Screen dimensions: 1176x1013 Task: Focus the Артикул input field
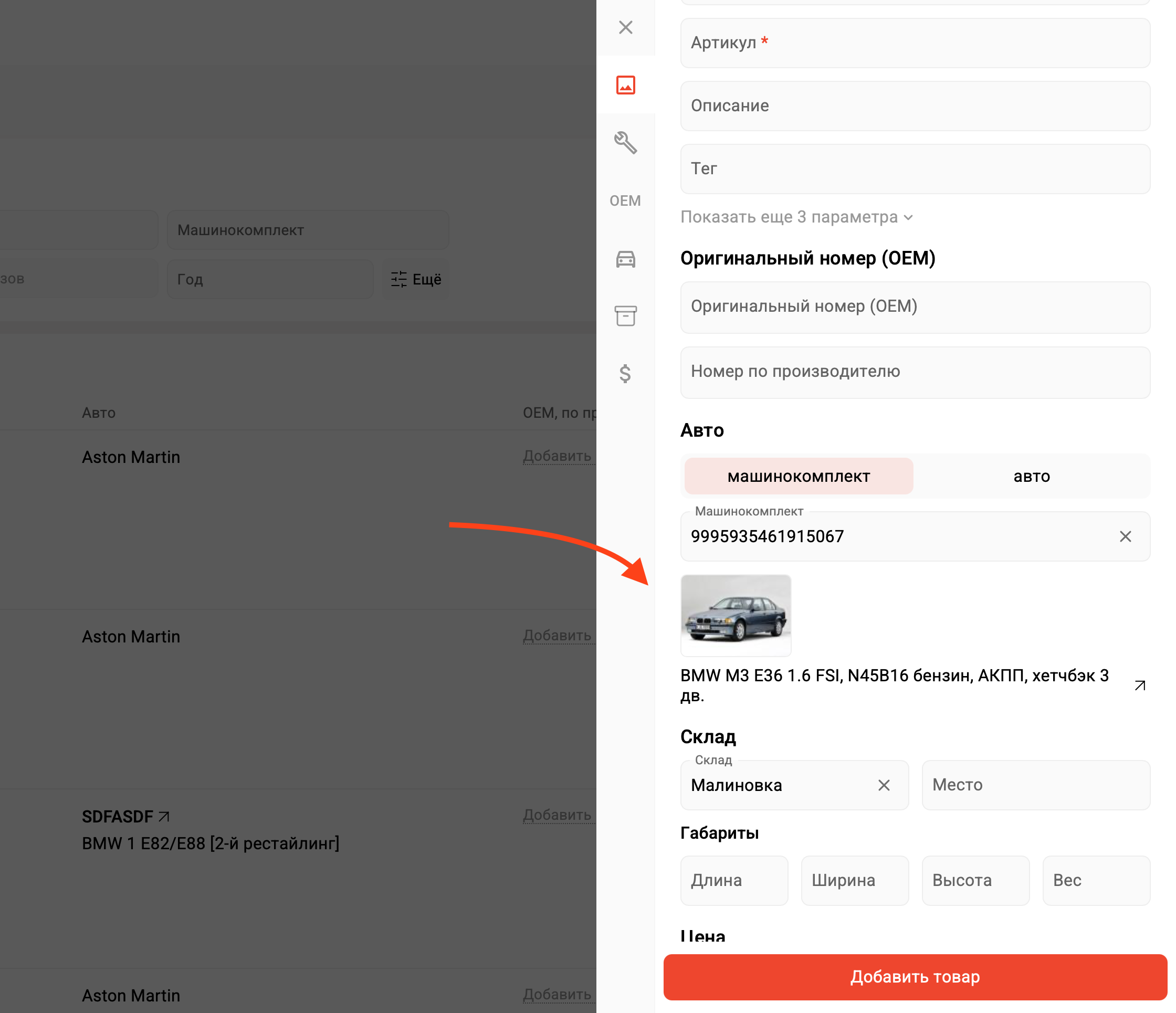pos(915,43)
